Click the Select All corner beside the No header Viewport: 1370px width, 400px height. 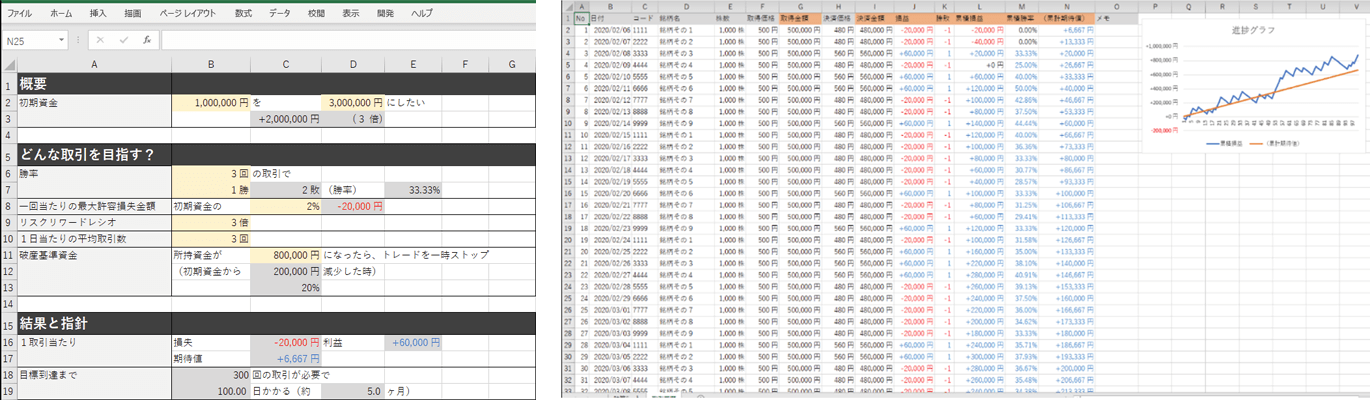tap(566, 6)
